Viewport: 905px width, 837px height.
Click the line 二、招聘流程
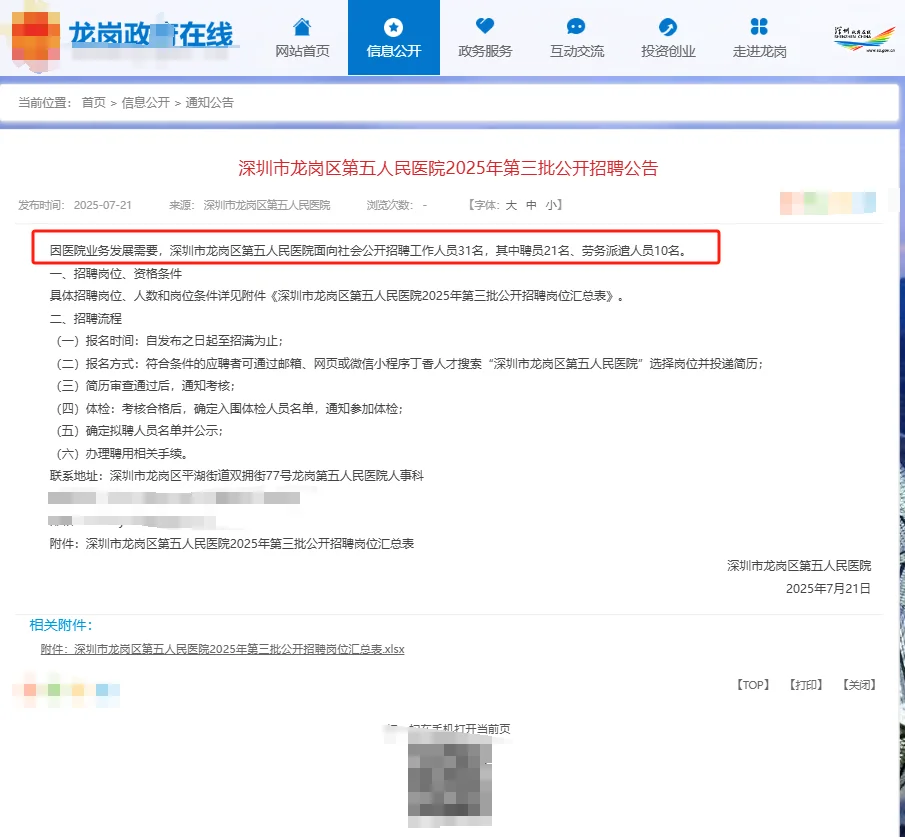click(85, 319)
